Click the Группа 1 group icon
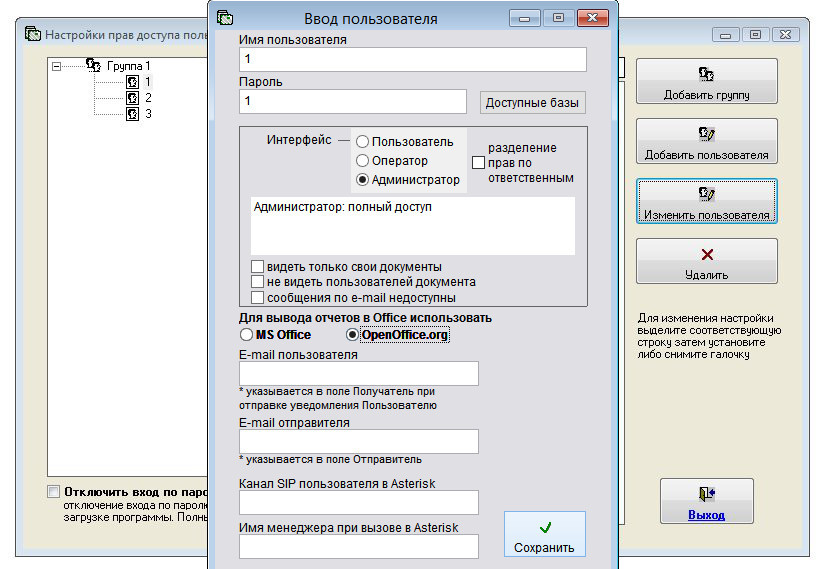 93,66
